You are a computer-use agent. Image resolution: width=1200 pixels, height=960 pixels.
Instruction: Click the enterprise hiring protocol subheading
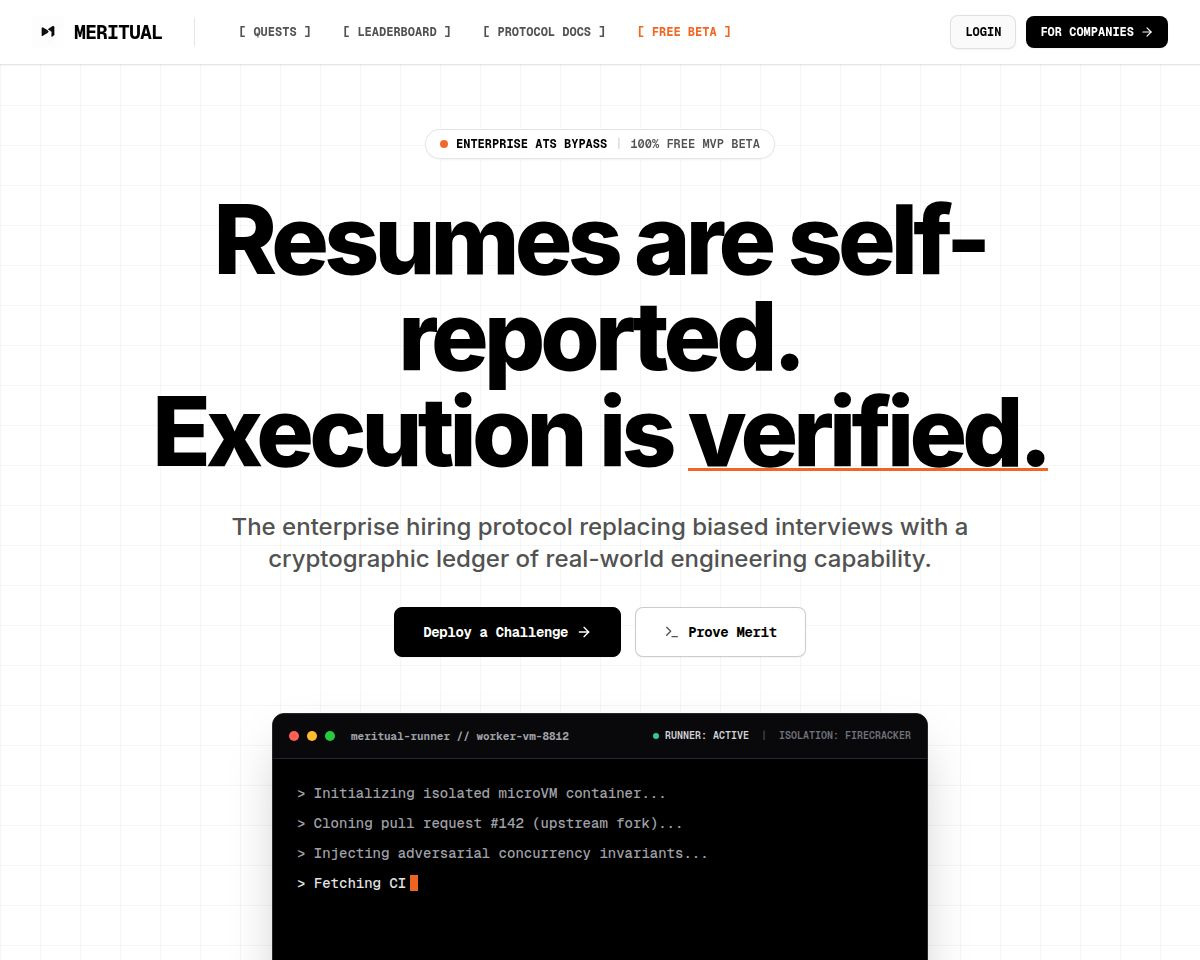tap(600, 542)
